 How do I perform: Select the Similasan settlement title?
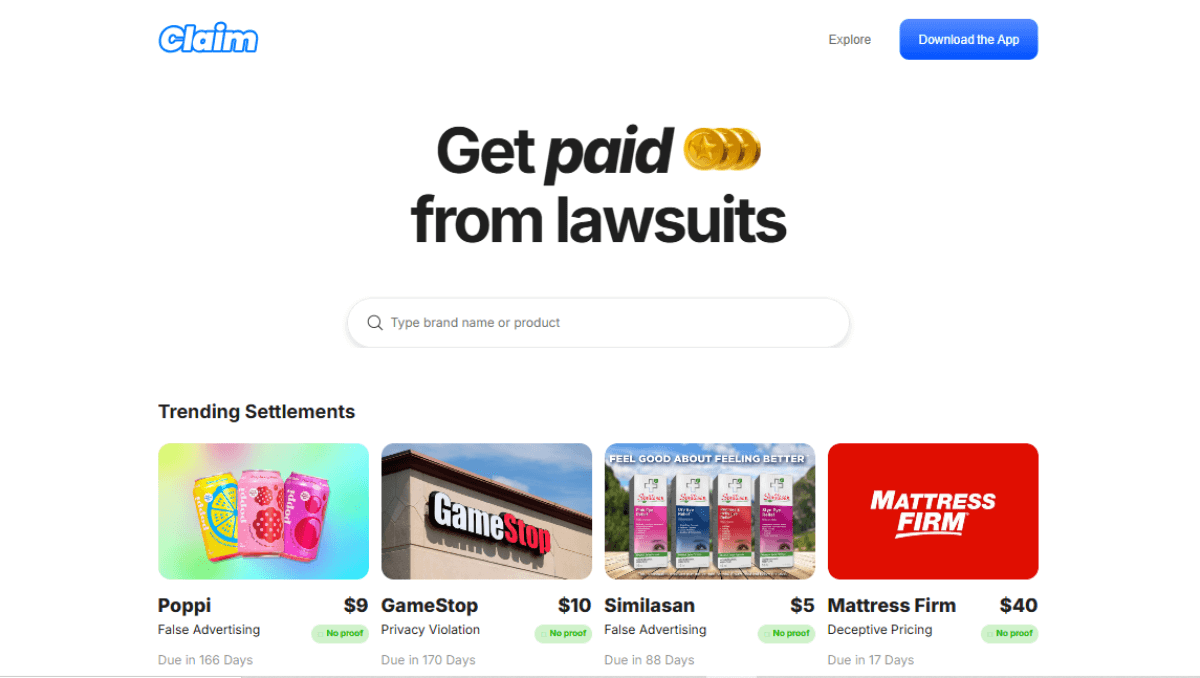coord(650,605)
